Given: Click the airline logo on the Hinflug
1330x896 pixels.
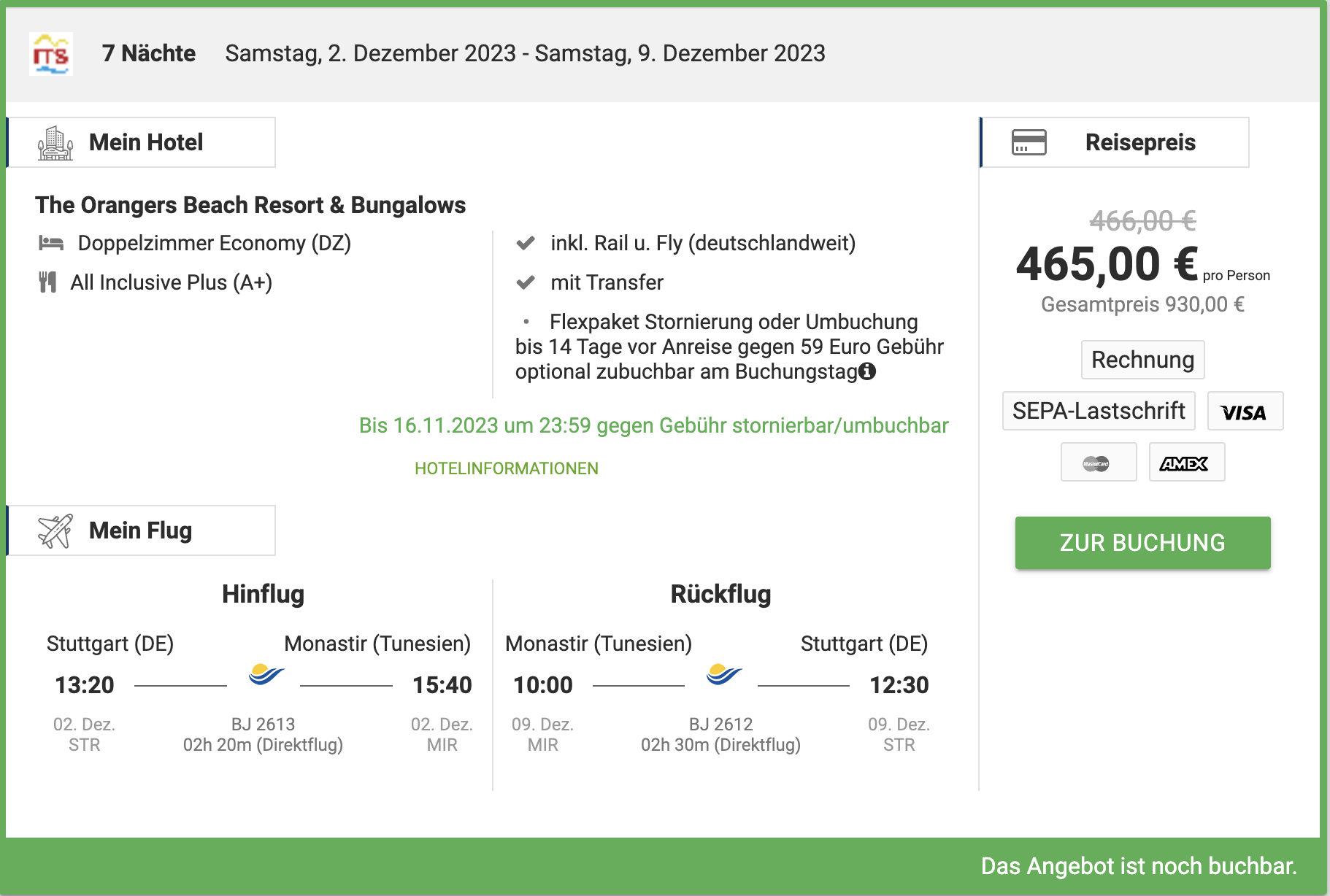Looking at the screenshot, I should point(266,674).
